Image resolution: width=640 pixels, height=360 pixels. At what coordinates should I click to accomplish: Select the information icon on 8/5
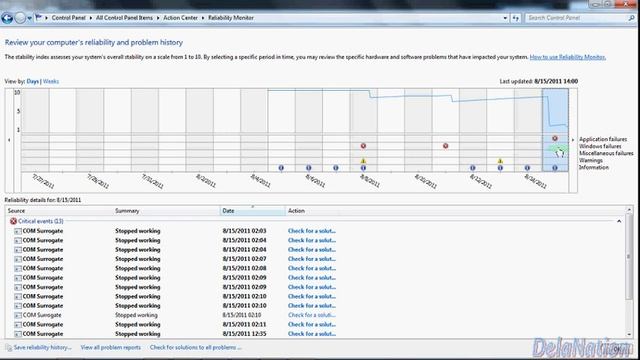[x=281, y=168]
